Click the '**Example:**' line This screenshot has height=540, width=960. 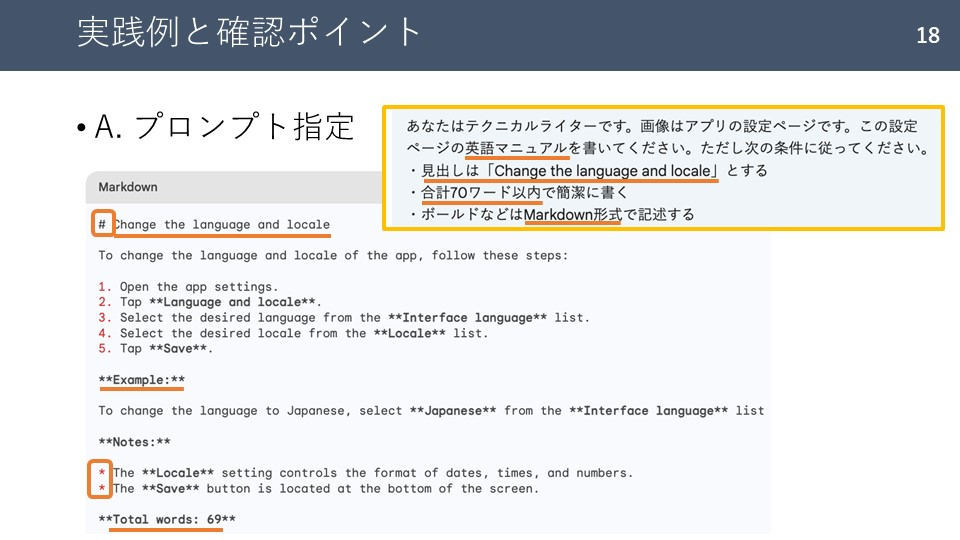pyautogui.click(x=141, y=380)
